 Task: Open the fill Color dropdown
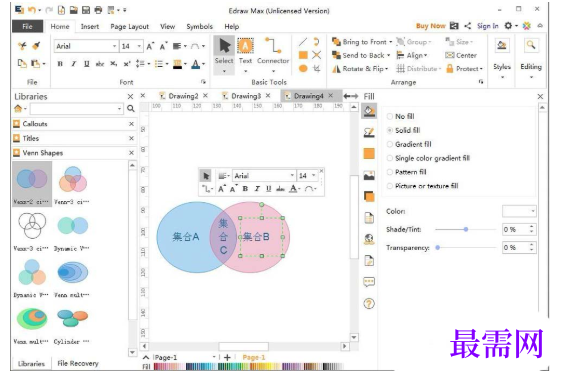[x=519, y=211]
